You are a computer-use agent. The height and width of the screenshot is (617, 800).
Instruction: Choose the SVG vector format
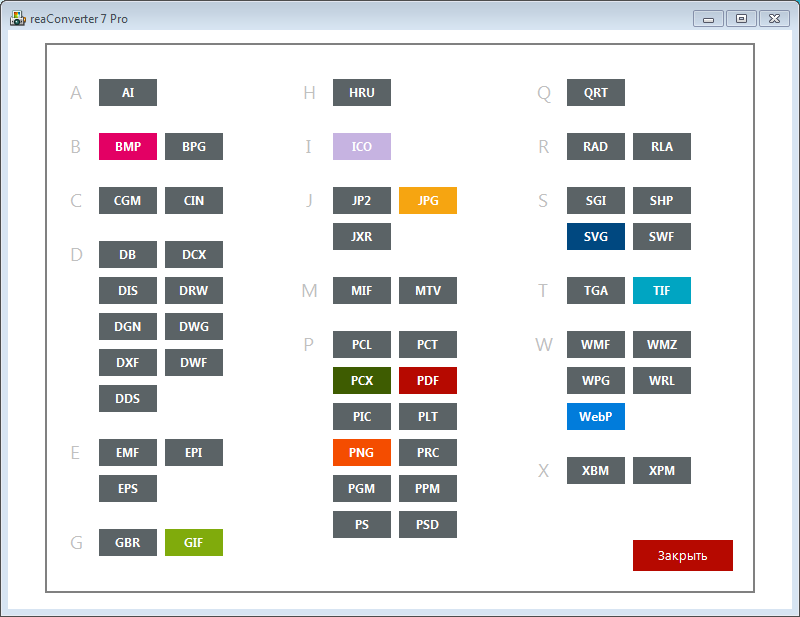pyautogui.click(x=595, y=236)
